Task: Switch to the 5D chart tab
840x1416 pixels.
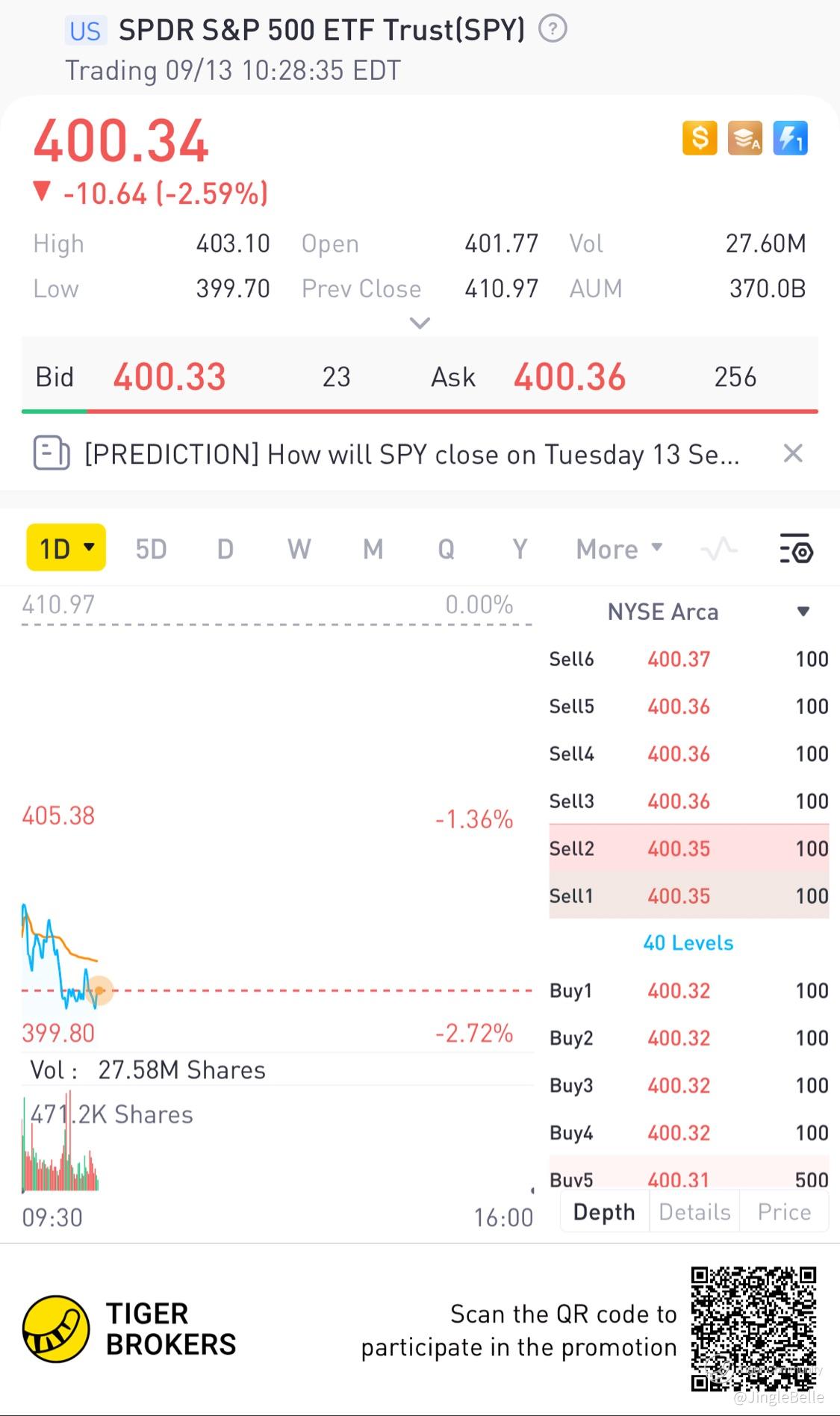Action: click(151, 550)
